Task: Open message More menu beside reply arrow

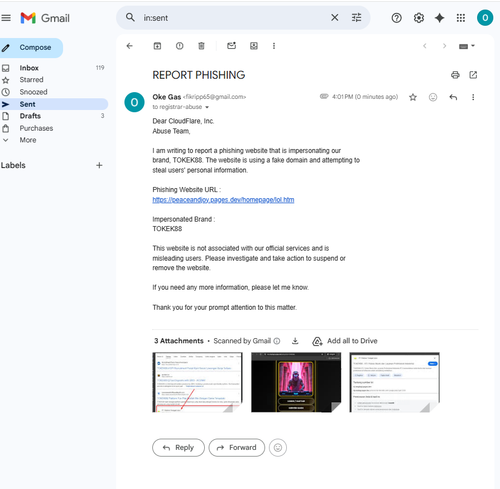Action: click(x=473, y=97)
